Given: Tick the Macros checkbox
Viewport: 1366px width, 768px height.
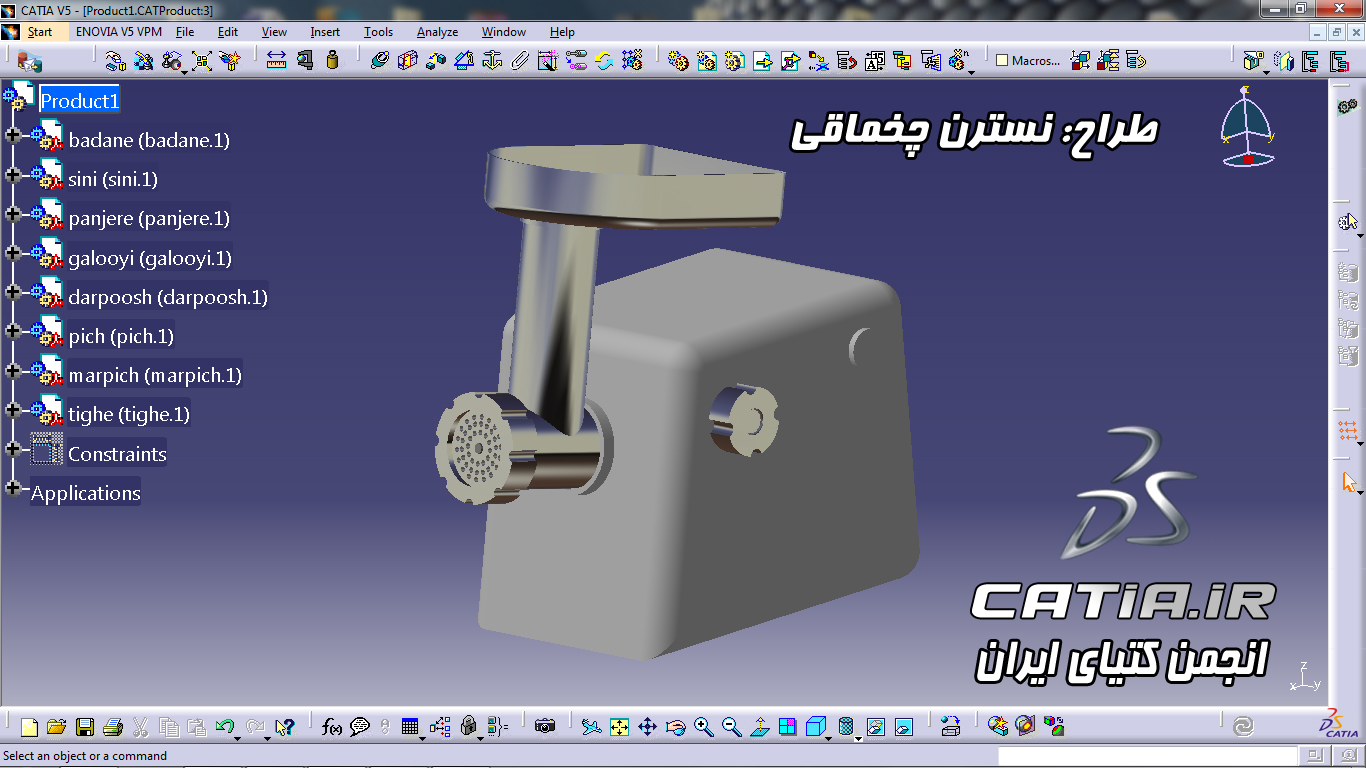Looking at the screenshot, I should click(x=1002, y=61).
